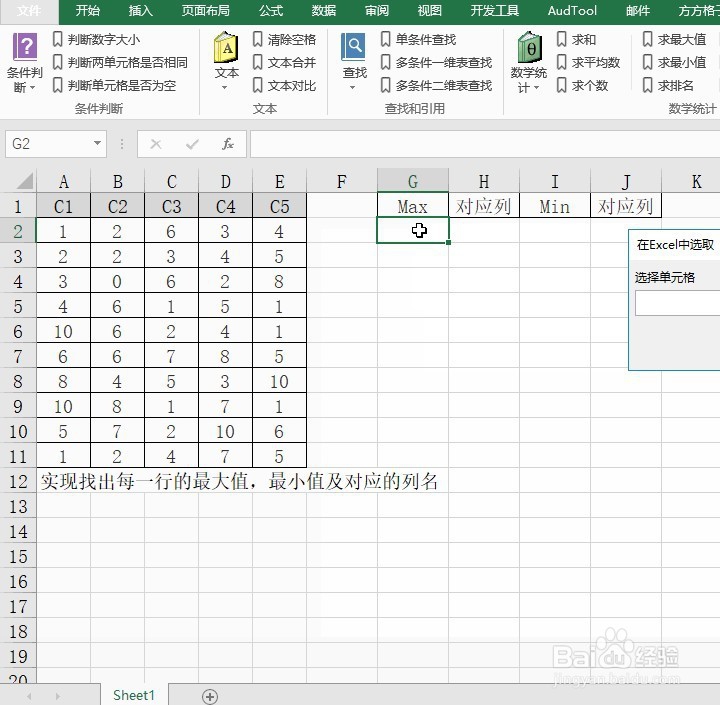Screen dimensions: 720x705
Task: Select column A header
Action: (x=64, y=181)
